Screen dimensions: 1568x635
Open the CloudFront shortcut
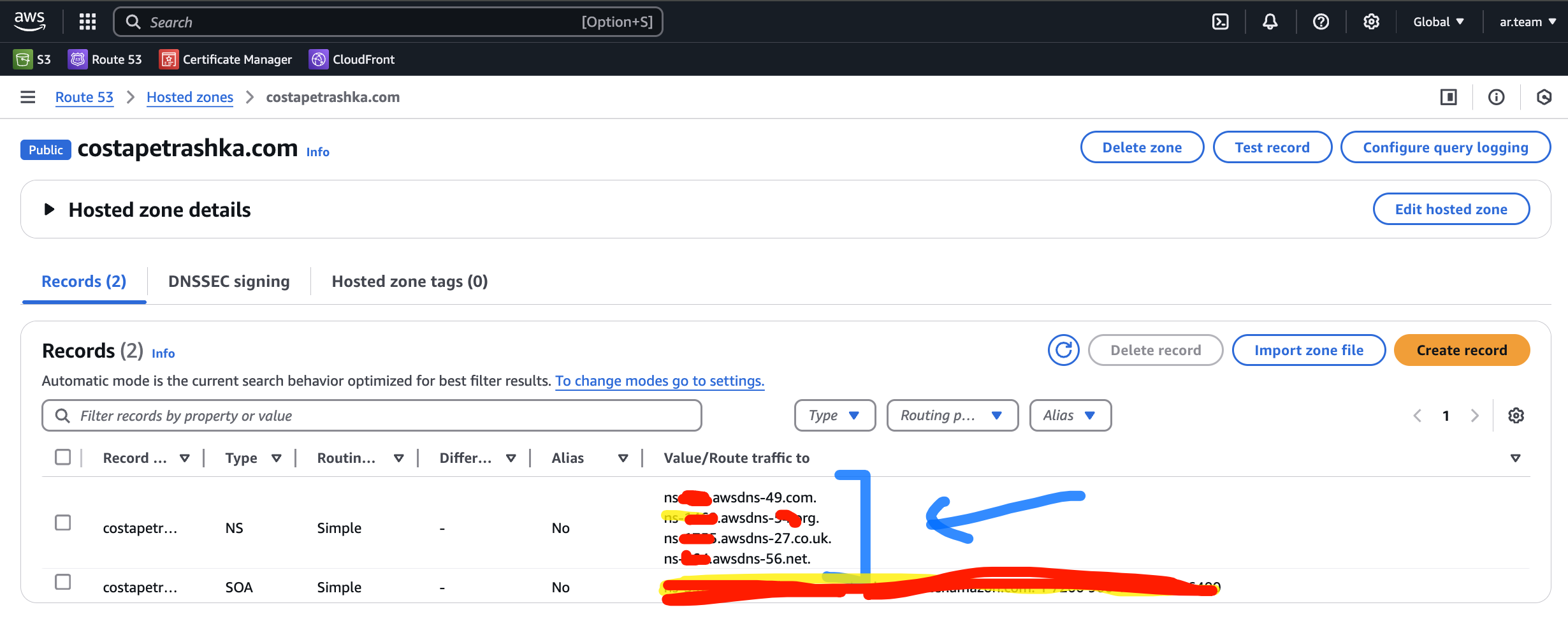pos(352,59)
